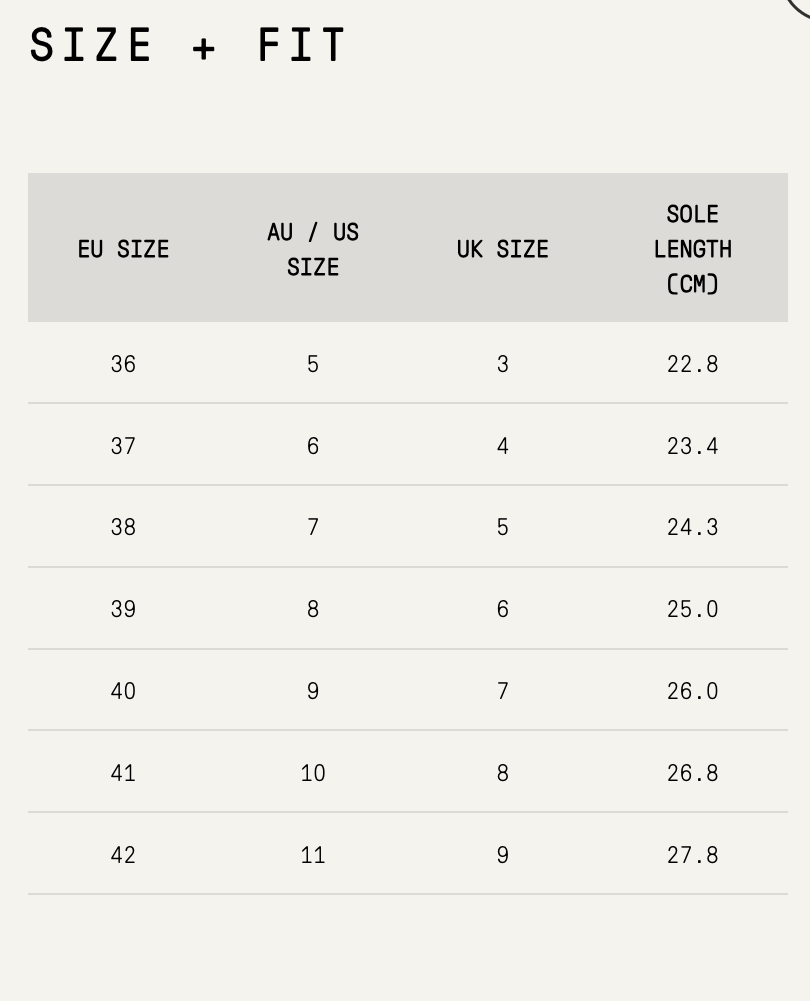Click the 23.4 sole length value
This screenshot has width=810, height=1001.
point(693,446)
